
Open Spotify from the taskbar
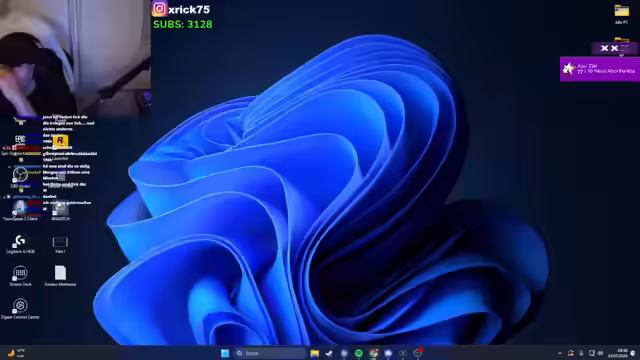358,353
